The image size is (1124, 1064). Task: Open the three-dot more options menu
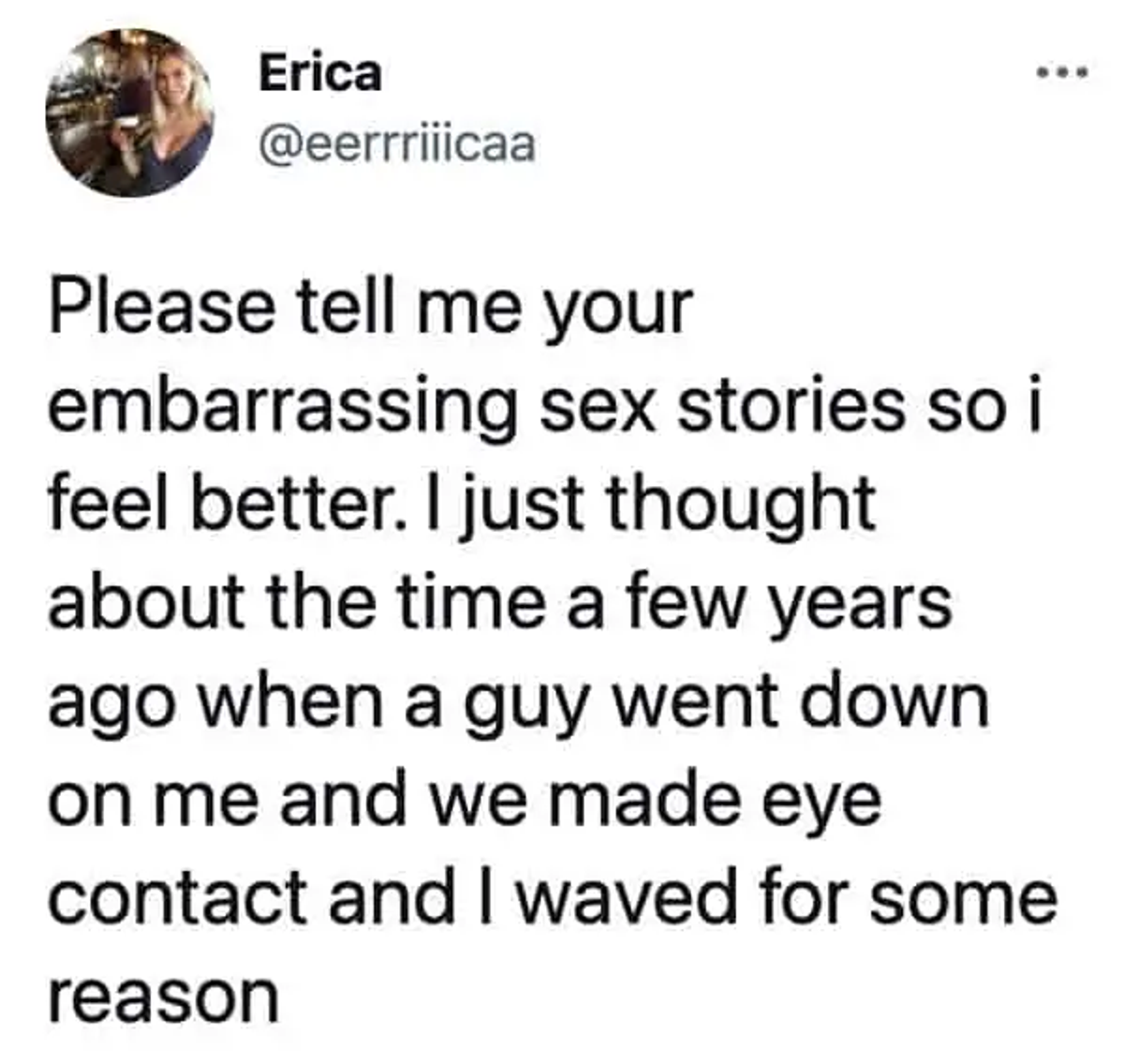(1062, 71)
